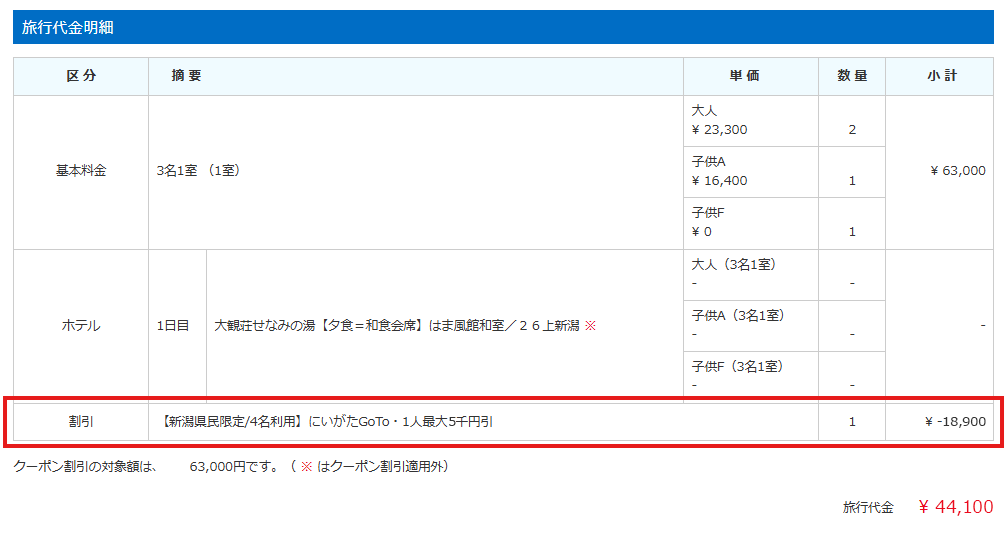Viewport: 1007px width, 543px height.
Task: Click the ¥ 63,000 subtotal
Action: 958,171
